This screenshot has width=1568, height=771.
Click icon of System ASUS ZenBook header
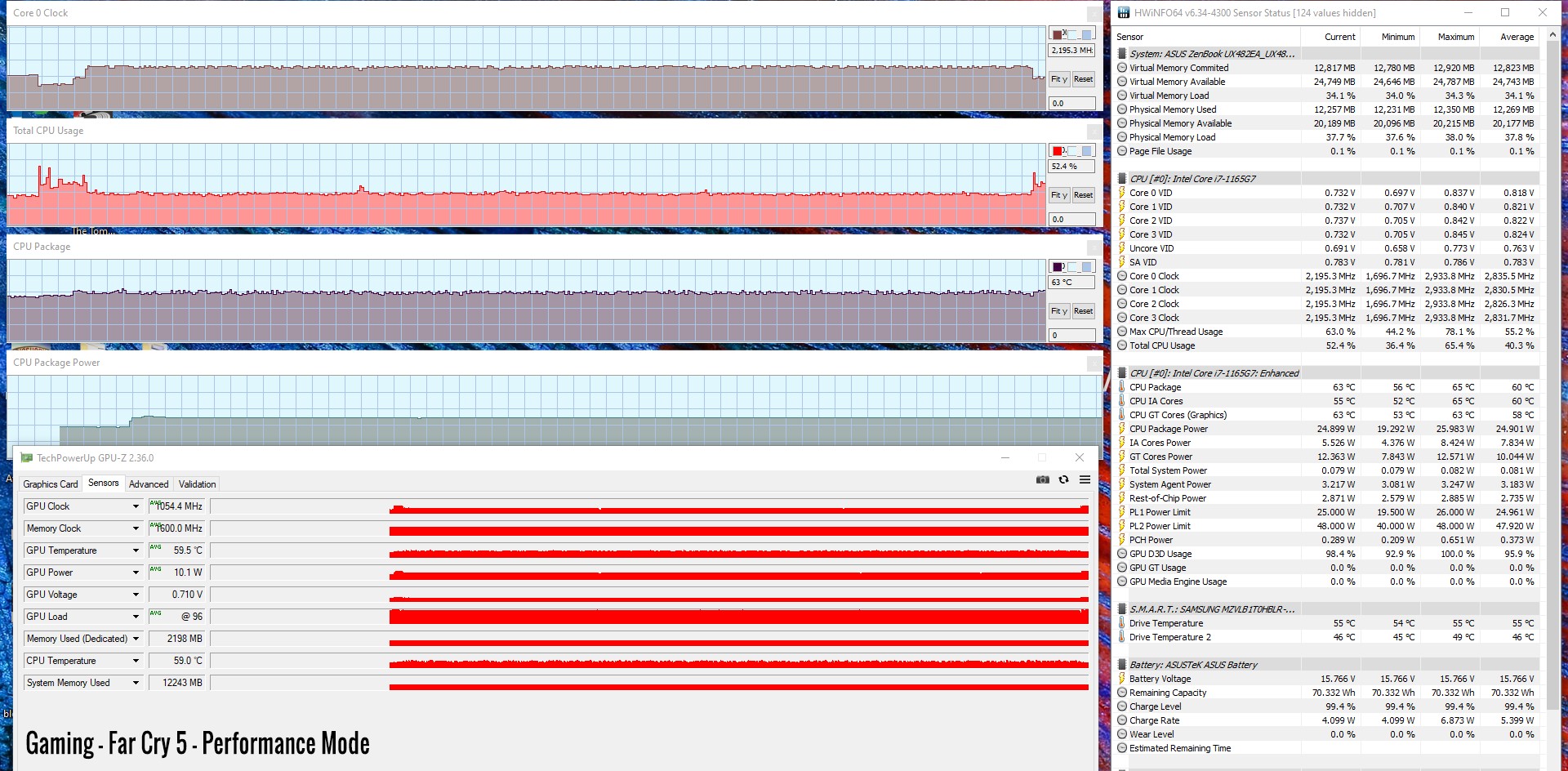pyautogui.click(x=1122, y=54)
